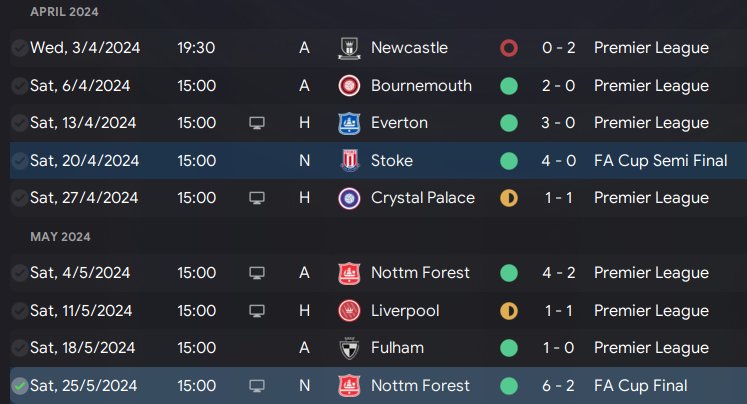Toggle the checkmark for the 20/4/2024 fixture
The height and width of the screenshot is (404, 747).
click(x=19, y=161)
